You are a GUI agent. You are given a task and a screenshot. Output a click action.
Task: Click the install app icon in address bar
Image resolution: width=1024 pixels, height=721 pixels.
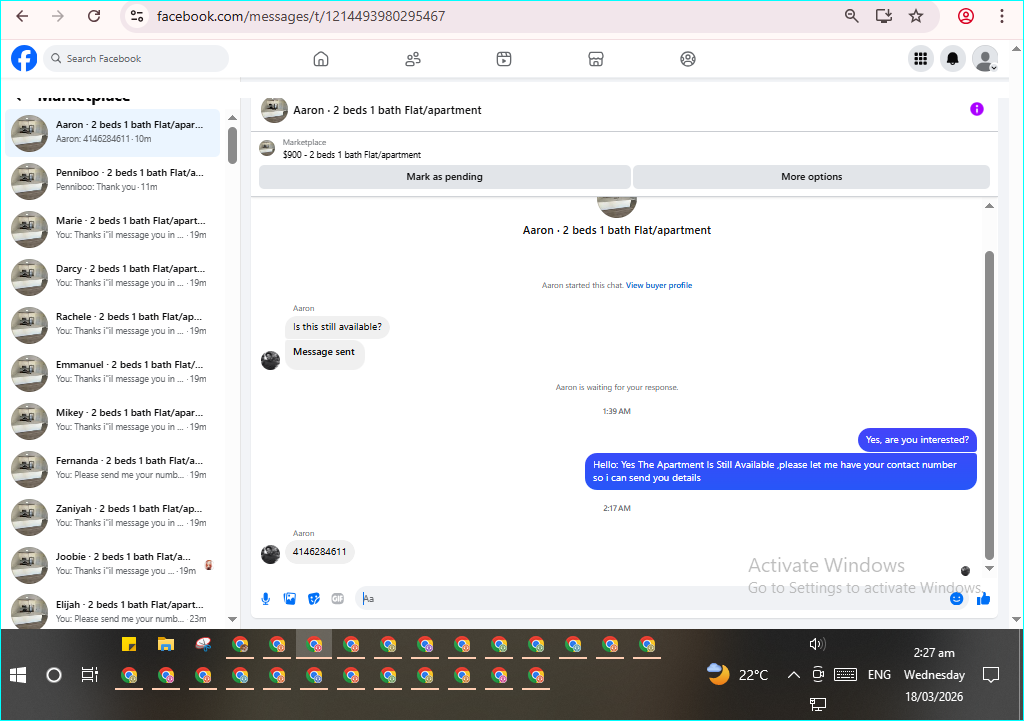pyautogui.click(x=884, y=16)
